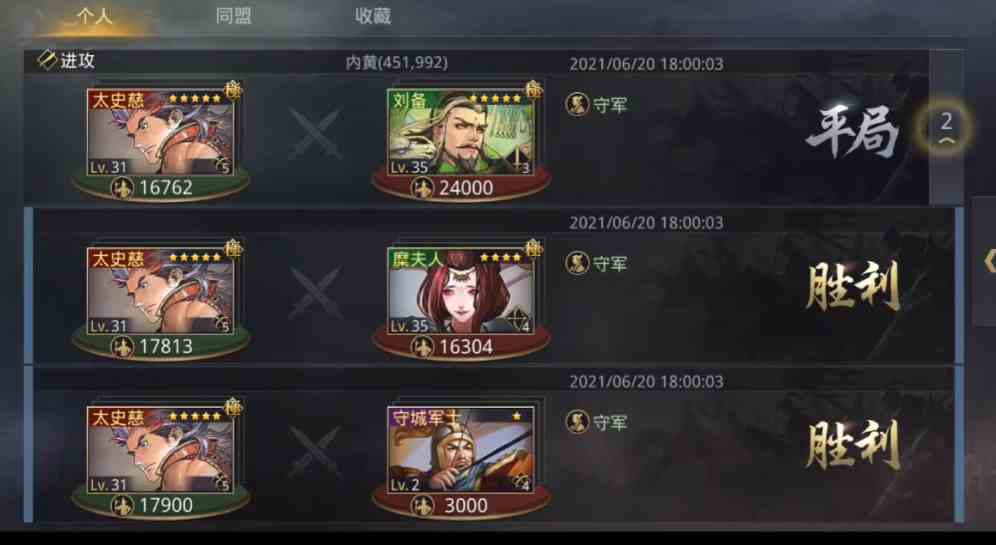Click the 进攻 attack sword icon

(x=47, y=60)
